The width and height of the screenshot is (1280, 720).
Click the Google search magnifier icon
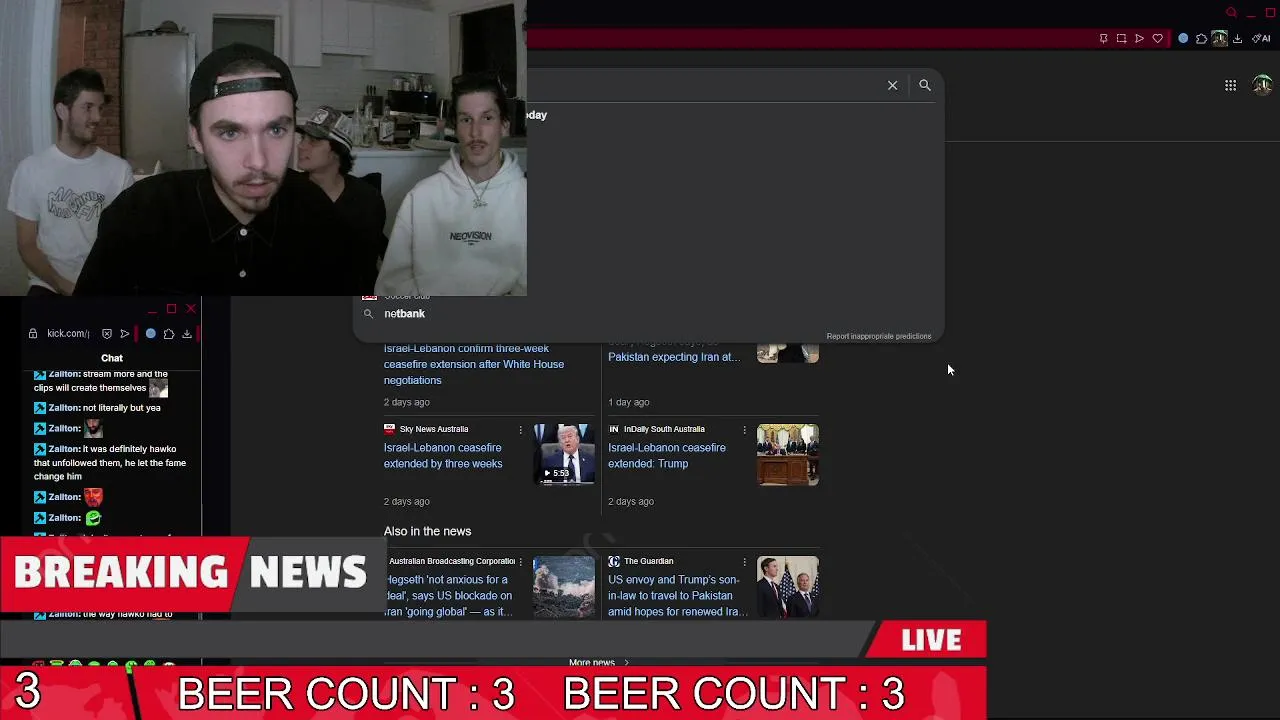pyautogui.click(x=925, y=85)
